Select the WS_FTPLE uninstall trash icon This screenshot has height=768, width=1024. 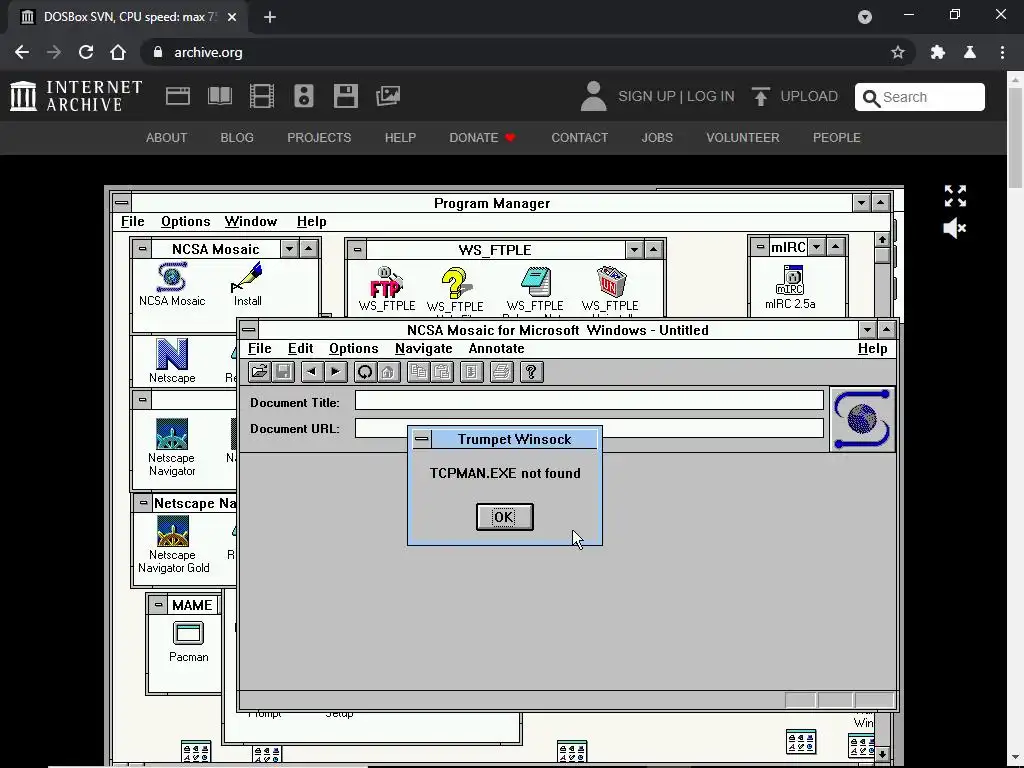pyautogui.click(x=611, y=282)
